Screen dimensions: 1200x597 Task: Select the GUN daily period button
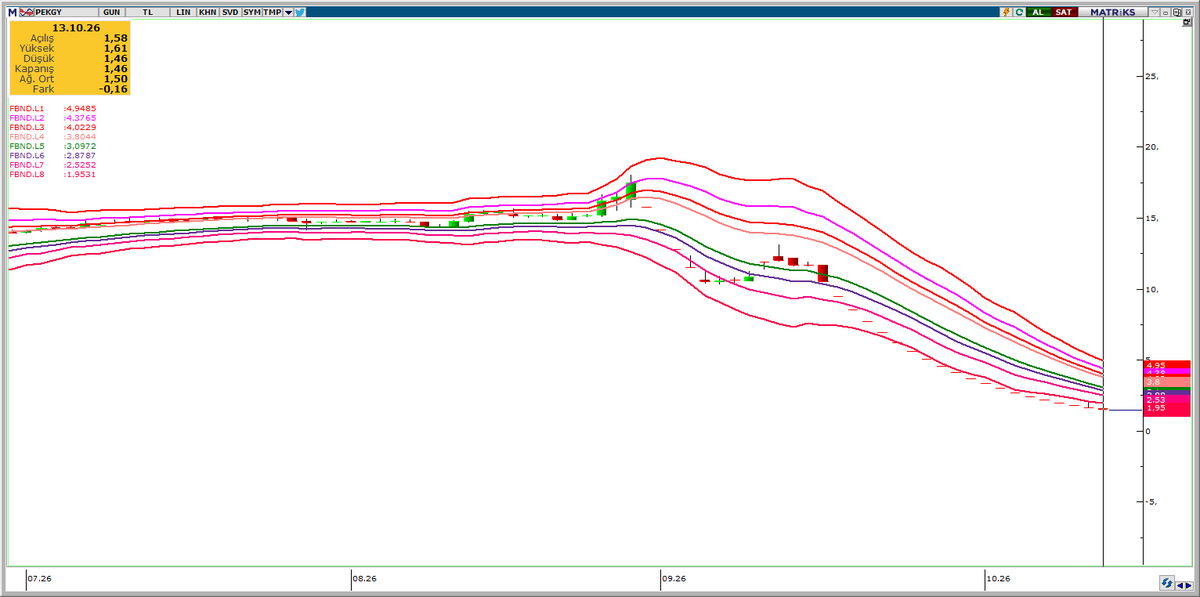tap(111, 12)
